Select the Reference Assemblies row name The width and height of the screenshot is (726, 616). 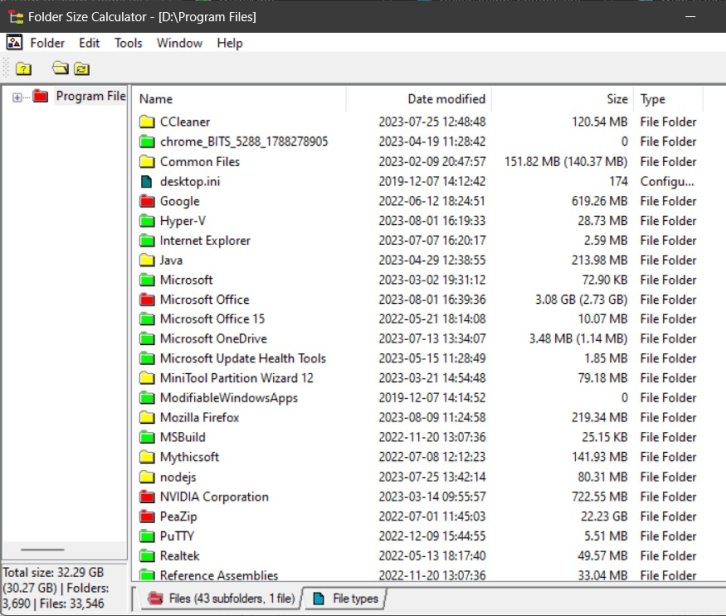click(x=219, y=575)
